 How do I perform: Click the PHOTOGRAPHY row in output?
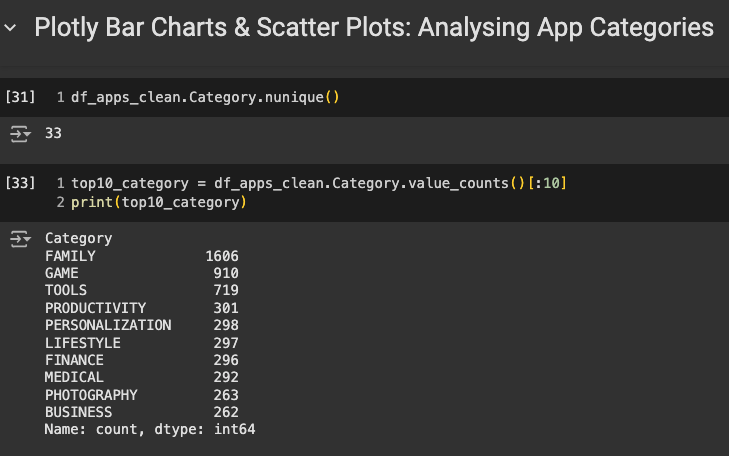91,395
